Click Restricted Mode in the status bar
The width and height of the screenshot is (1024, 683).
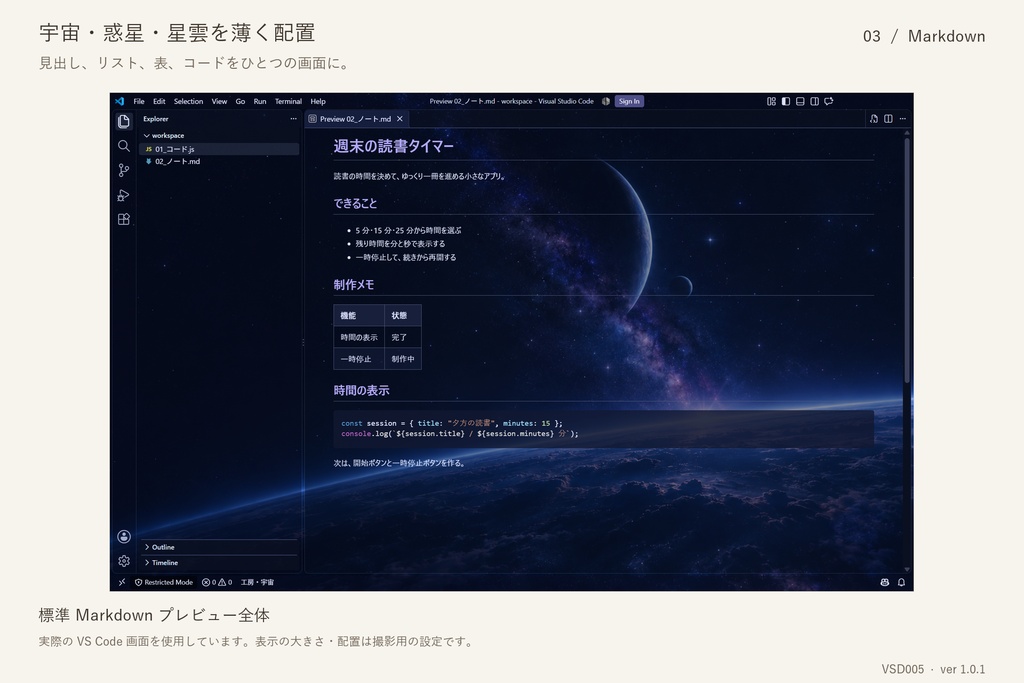pyautogui.click(x=164, y=582)
